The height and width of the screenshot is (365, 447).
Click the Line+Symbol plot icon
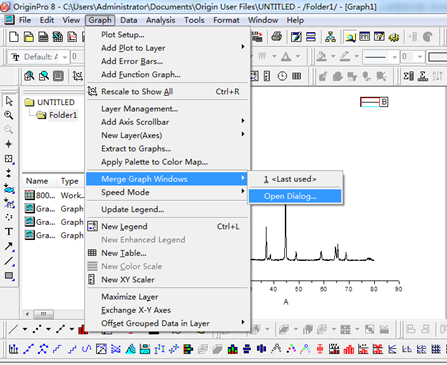click(x=61, y=329)
